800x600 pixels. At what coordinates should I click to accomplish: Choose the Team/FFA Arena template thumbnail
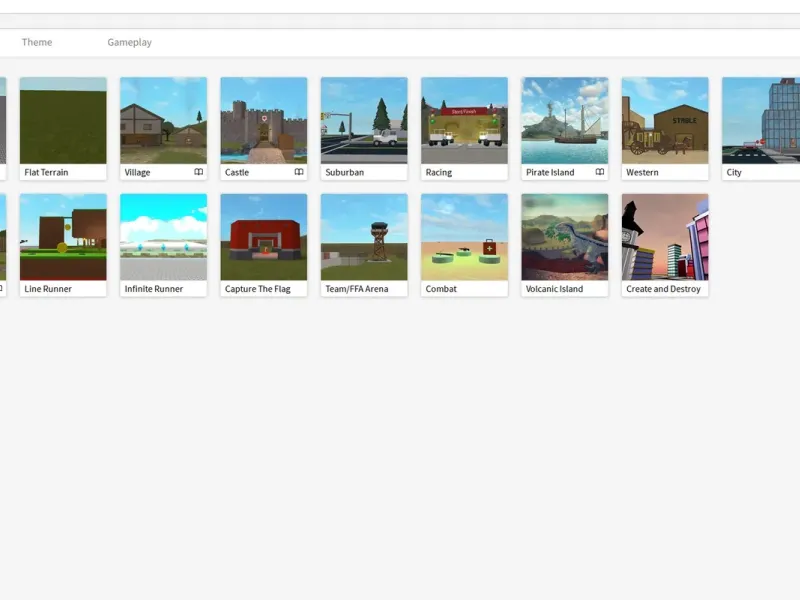tap(364, 237)
